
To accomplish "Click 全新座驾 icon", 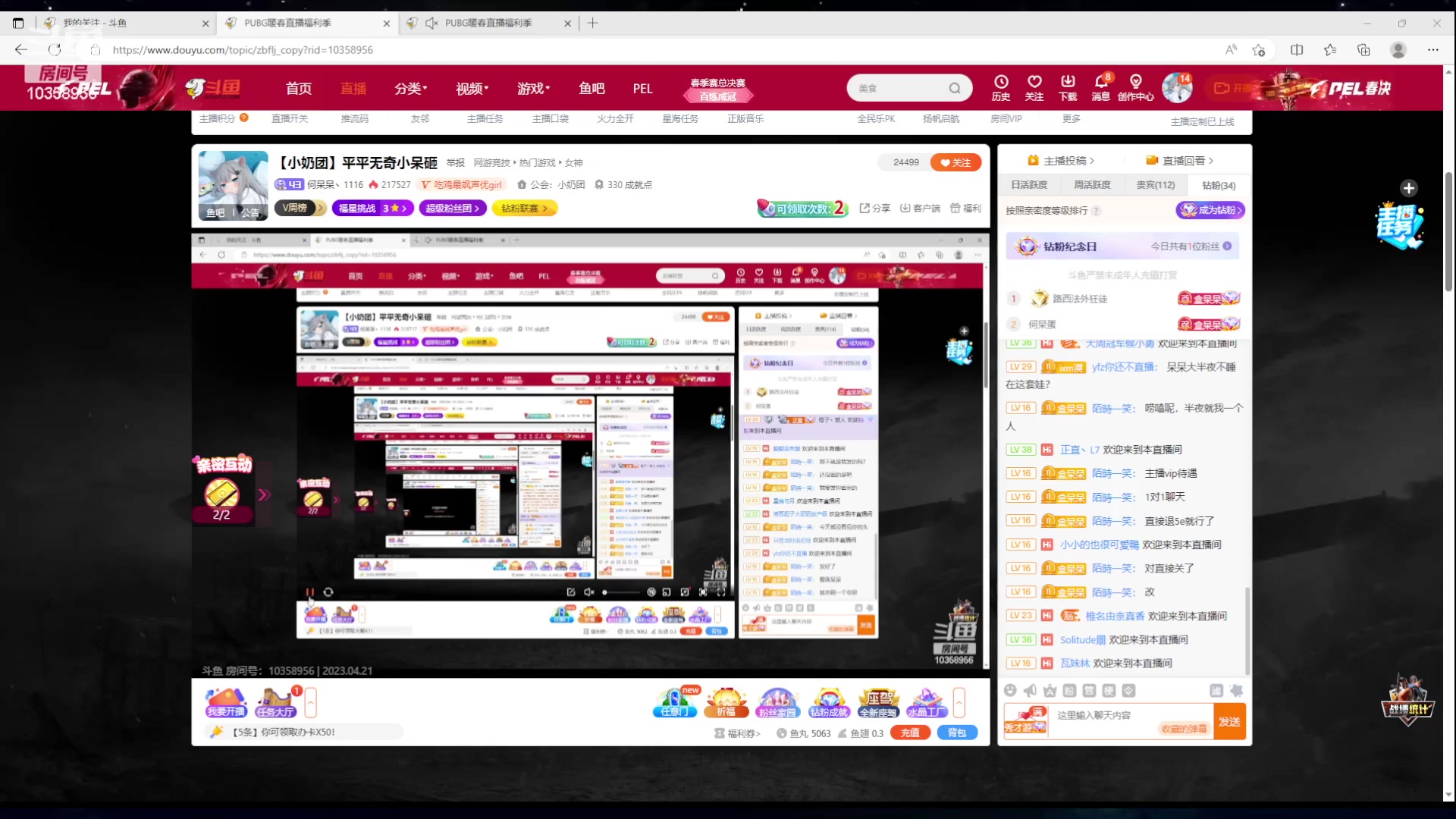I will (878, 702).
